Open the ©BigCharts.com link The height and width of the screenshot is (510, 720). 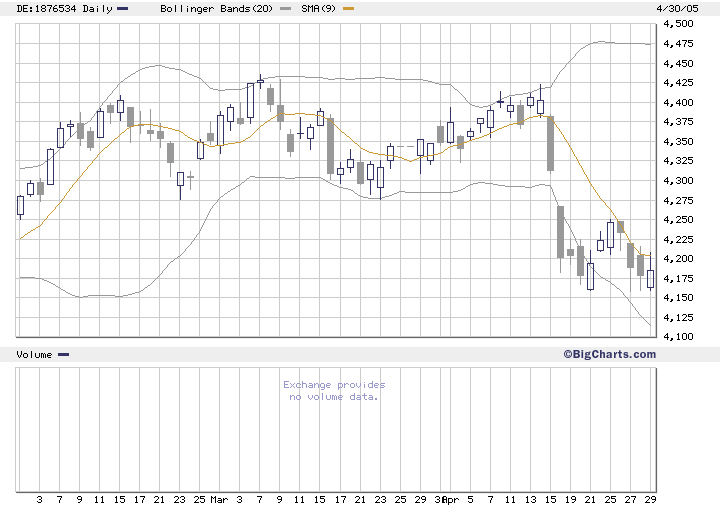pyautogui.click(x=610, y=354)
